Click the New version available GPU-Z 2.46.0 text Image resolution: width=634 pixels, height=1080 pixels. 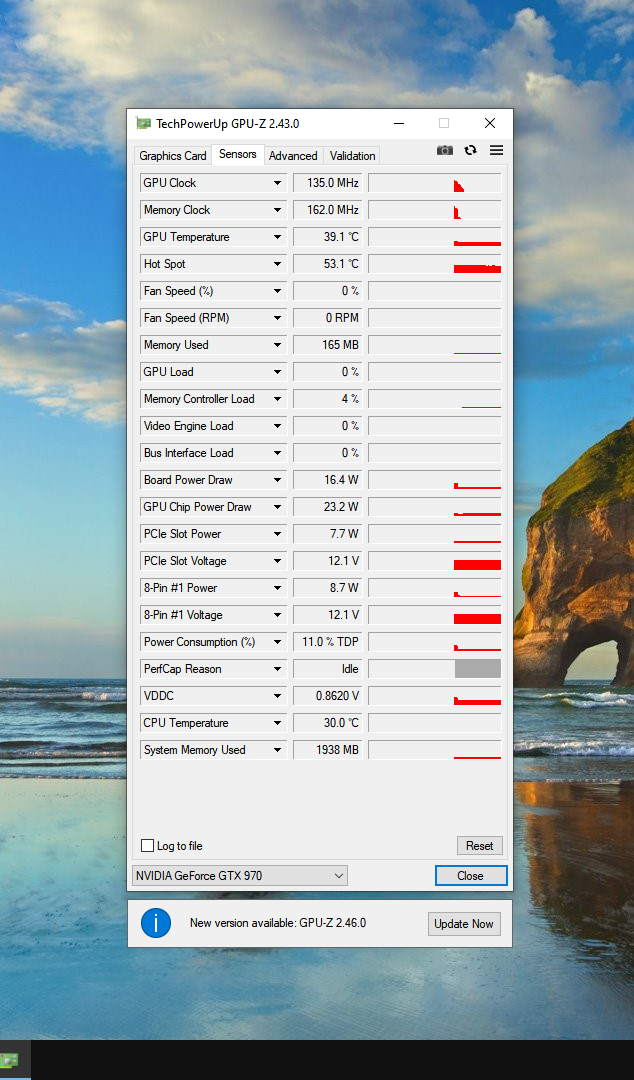278,923
